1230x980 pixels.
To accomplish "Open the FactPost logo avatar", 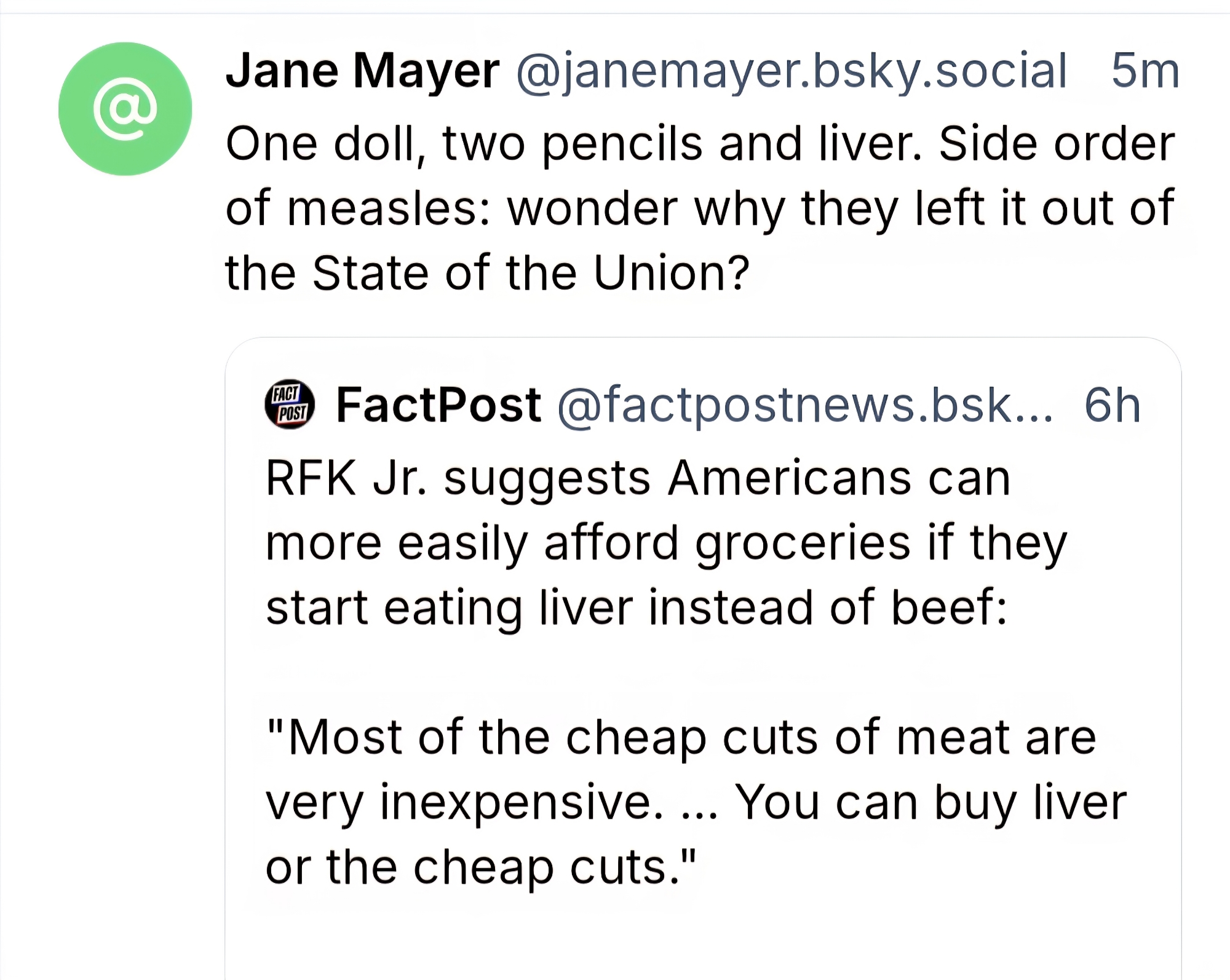I will coord(290,404).
